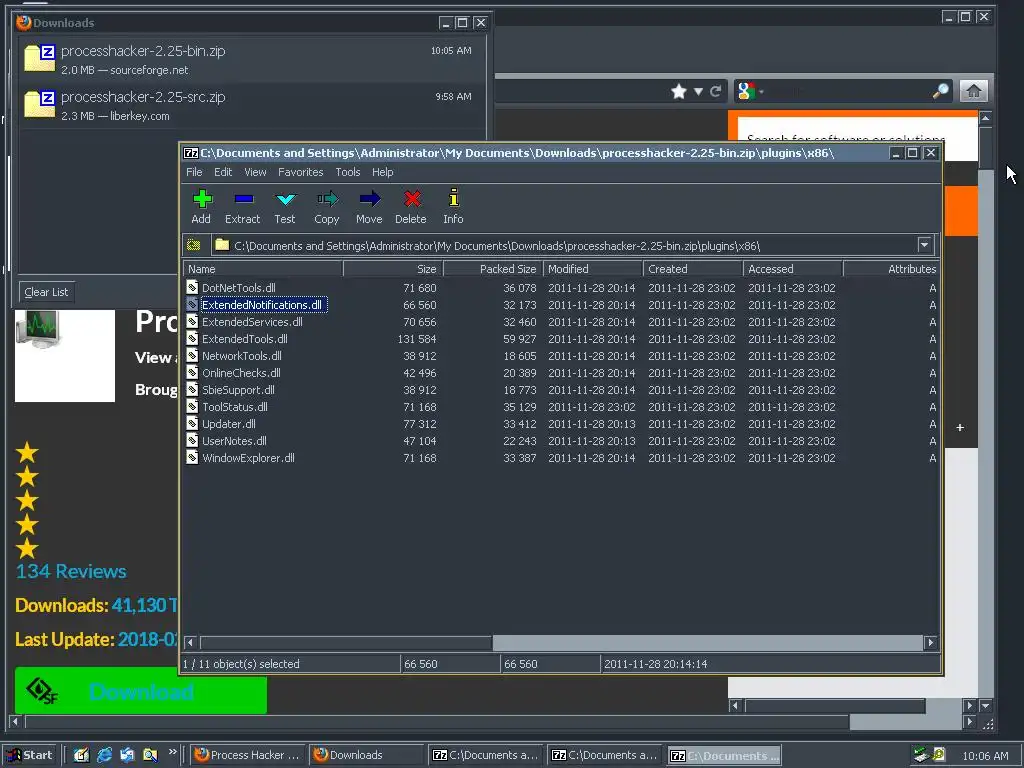Click the NetworkTools.dll file icon
Image resolution: width=1024 pixels, height=768 pixels.
coord(192,355)
